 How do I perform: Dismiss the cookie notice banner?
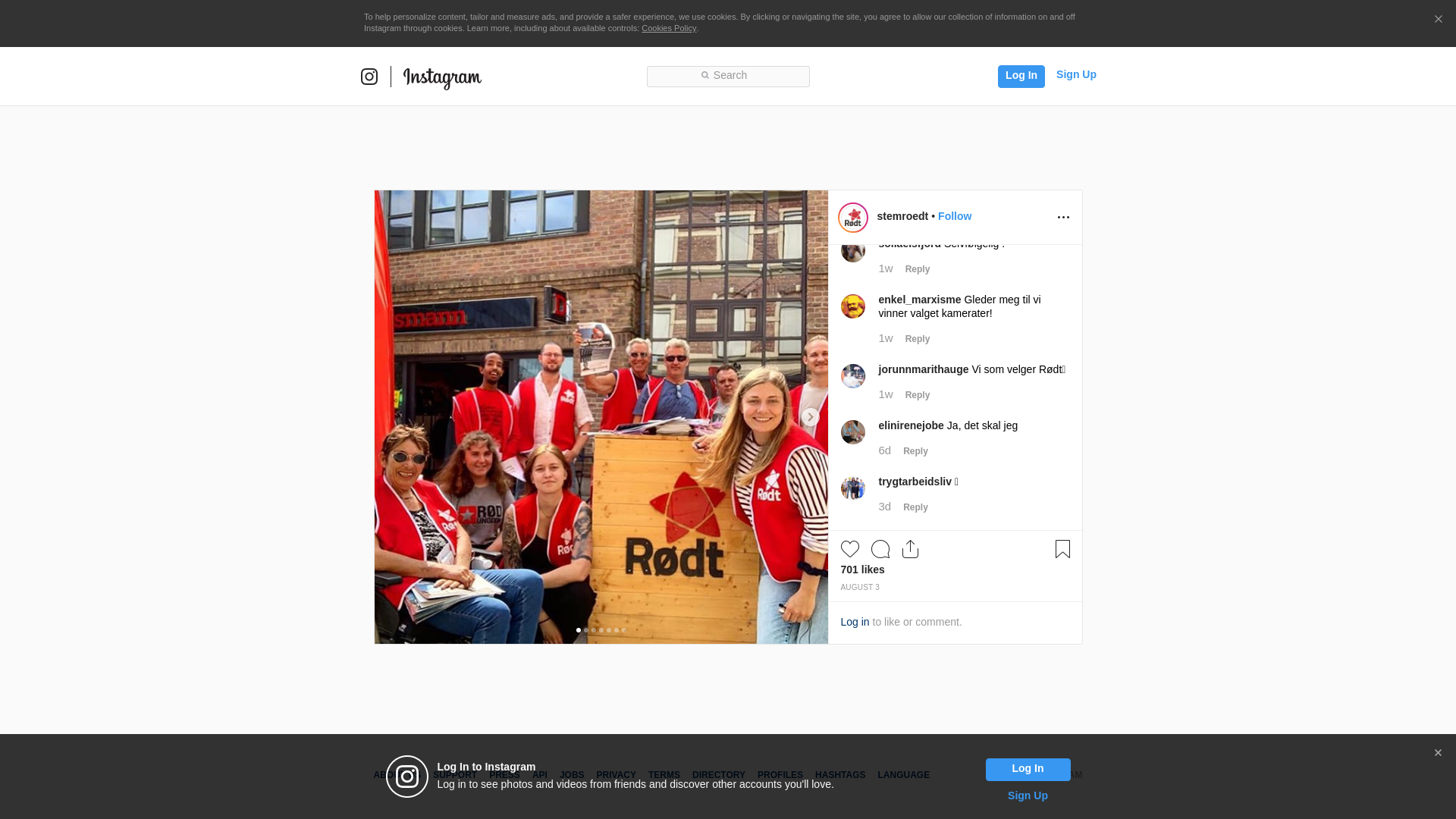tap(1438, 20)
